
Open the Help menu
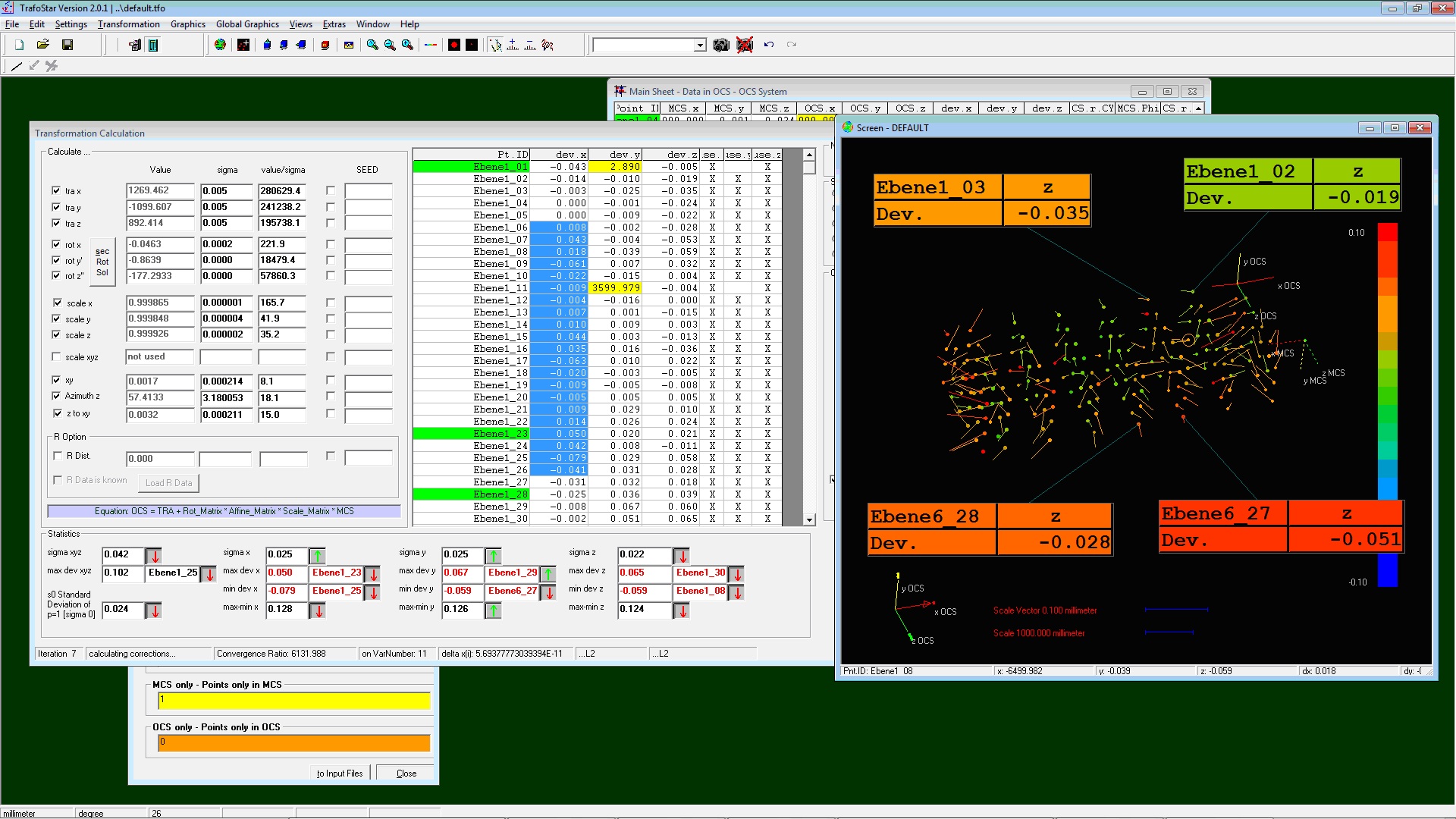pos(409,24)
